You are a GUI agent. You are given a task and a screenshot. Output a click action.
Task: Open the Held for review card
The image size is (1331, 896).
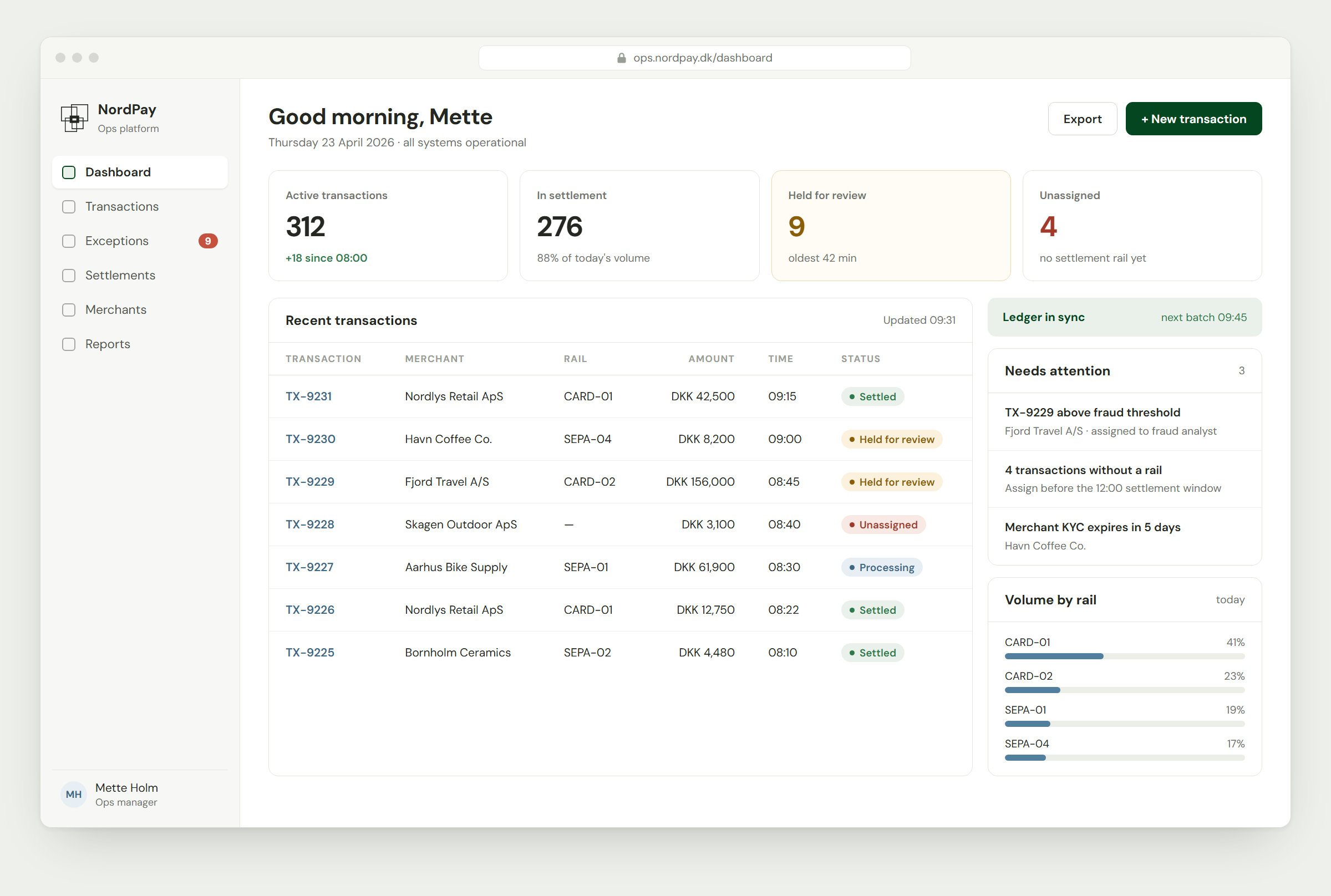(890, 226)
